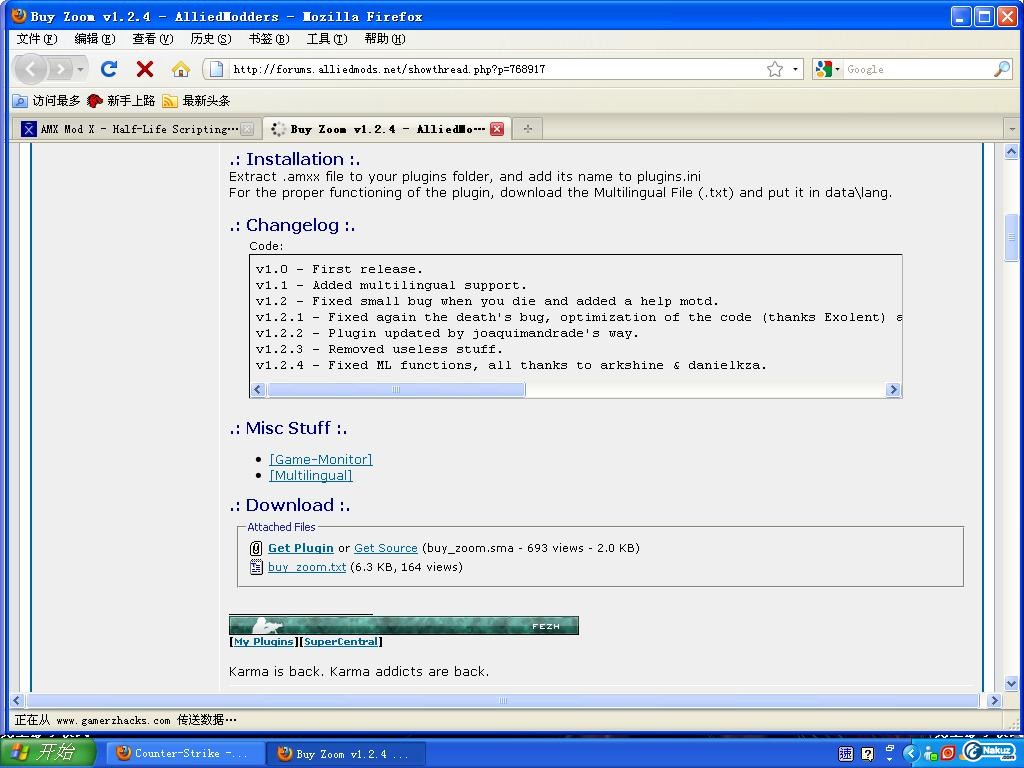Open the list all tabs dropdown
The height and width of the screenshot is (768, 1024).
pyautogui.click(x=1011, y=129)
